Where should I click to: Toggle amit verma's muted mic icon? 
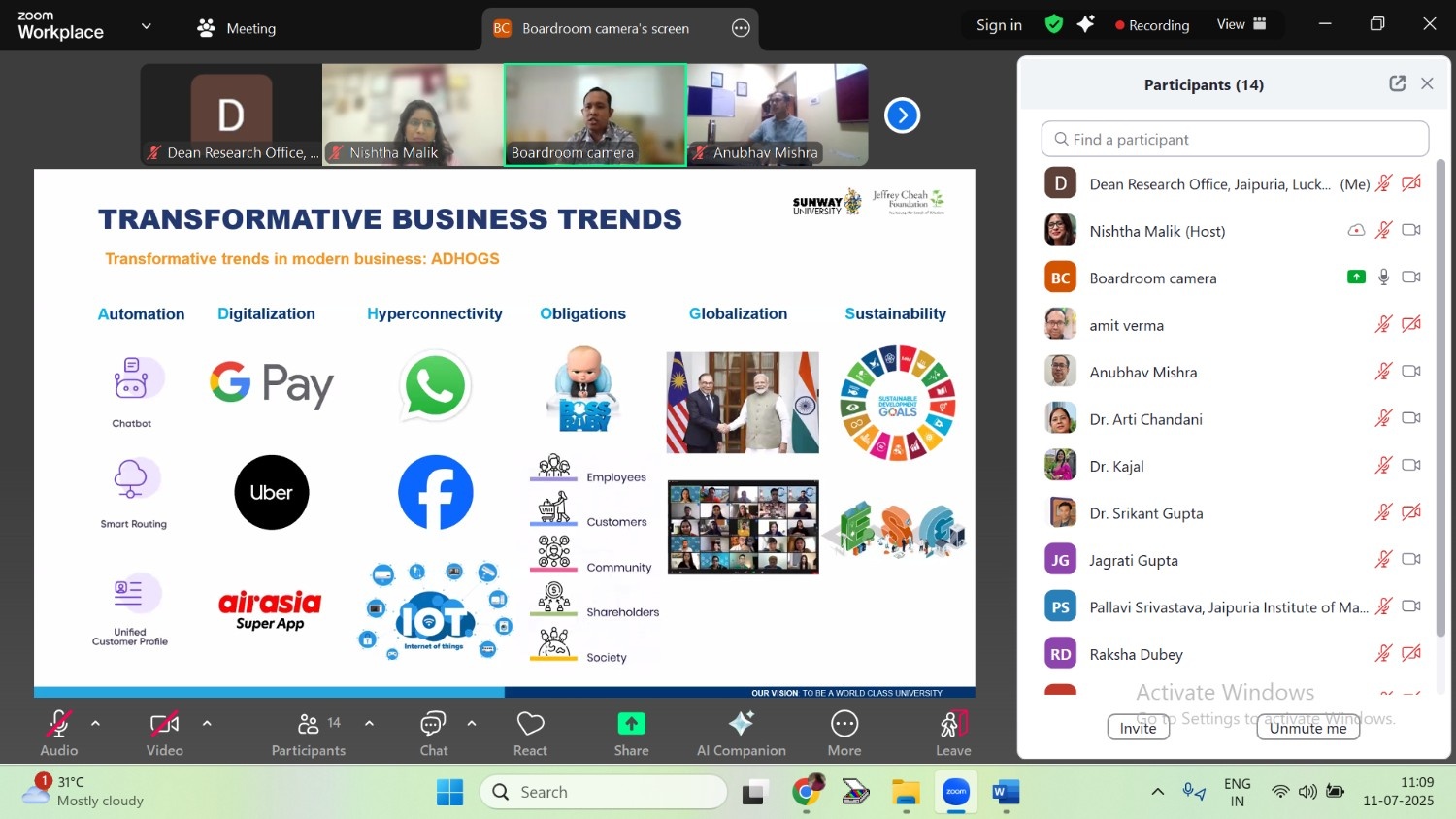(1384, 324)
